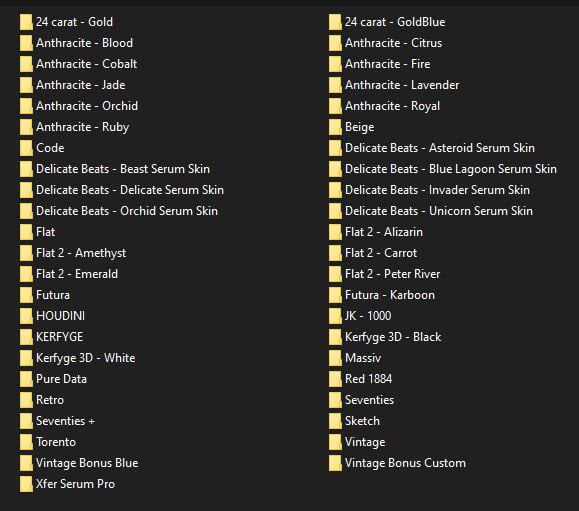Select folder icon for Flat 2 - Emerald
This screenshot has width=579, height=511.
26,274
